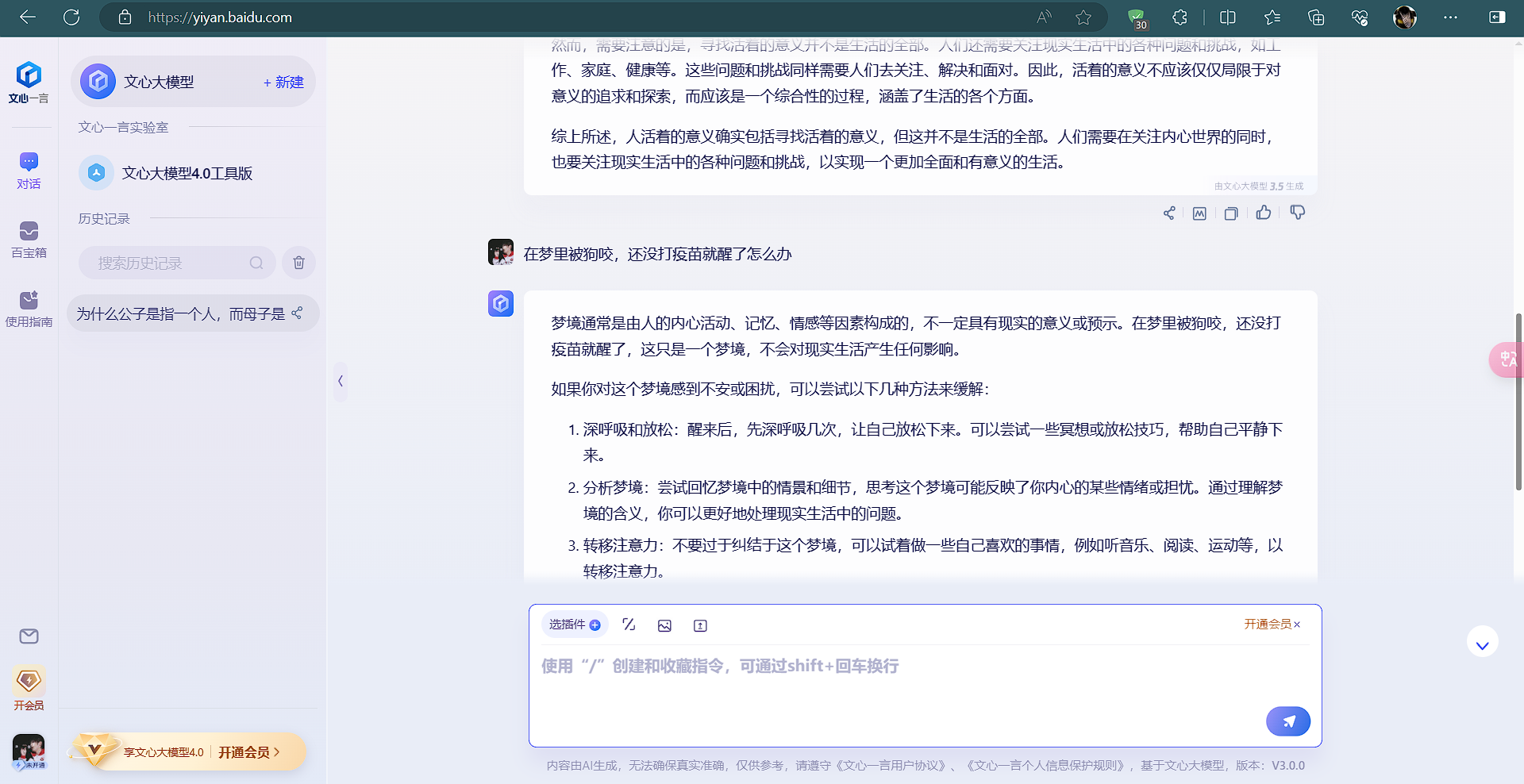The width and height of the screenshot is (1524, 784).
Task: Click the file upload icon in input toolbar
Action: (x=700, y=625)
